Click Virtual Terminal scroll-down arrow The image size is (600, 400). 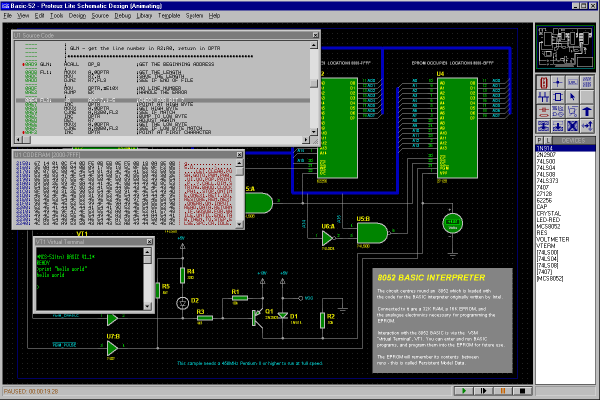[147, 306]
